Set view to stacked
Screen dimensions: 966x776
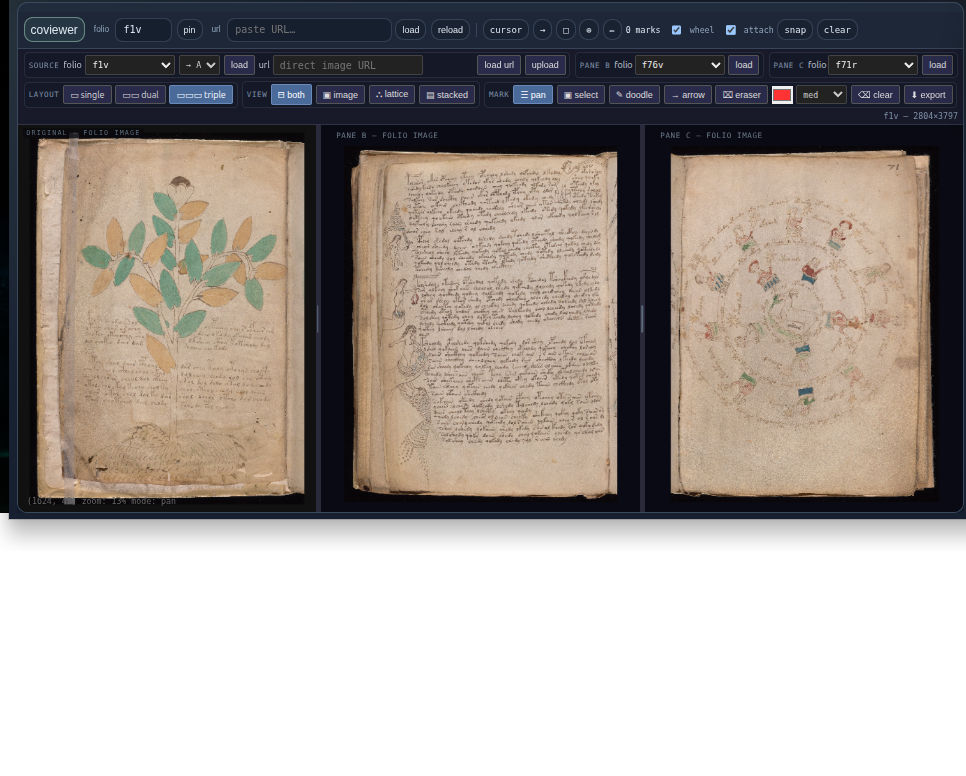[447, 95]
